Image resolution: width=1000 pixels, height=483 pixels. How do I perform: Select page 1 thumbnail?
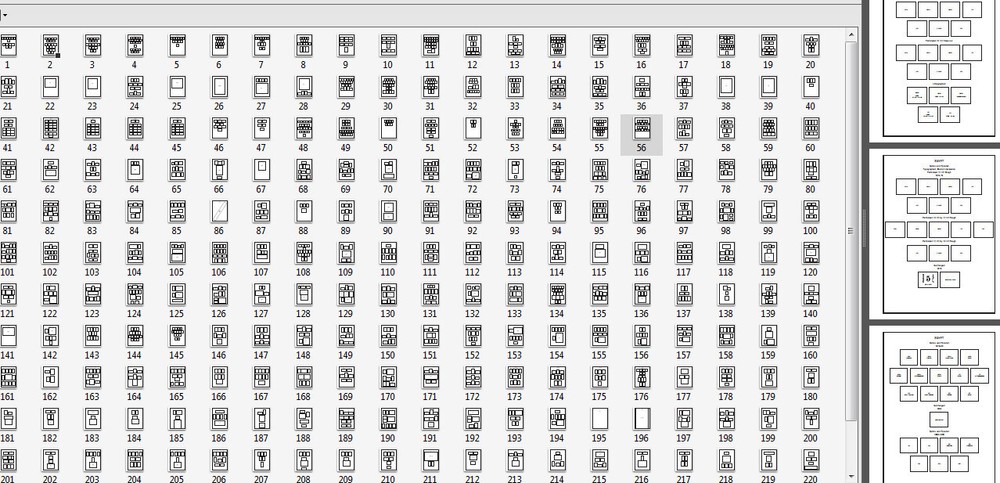(8, 45)
